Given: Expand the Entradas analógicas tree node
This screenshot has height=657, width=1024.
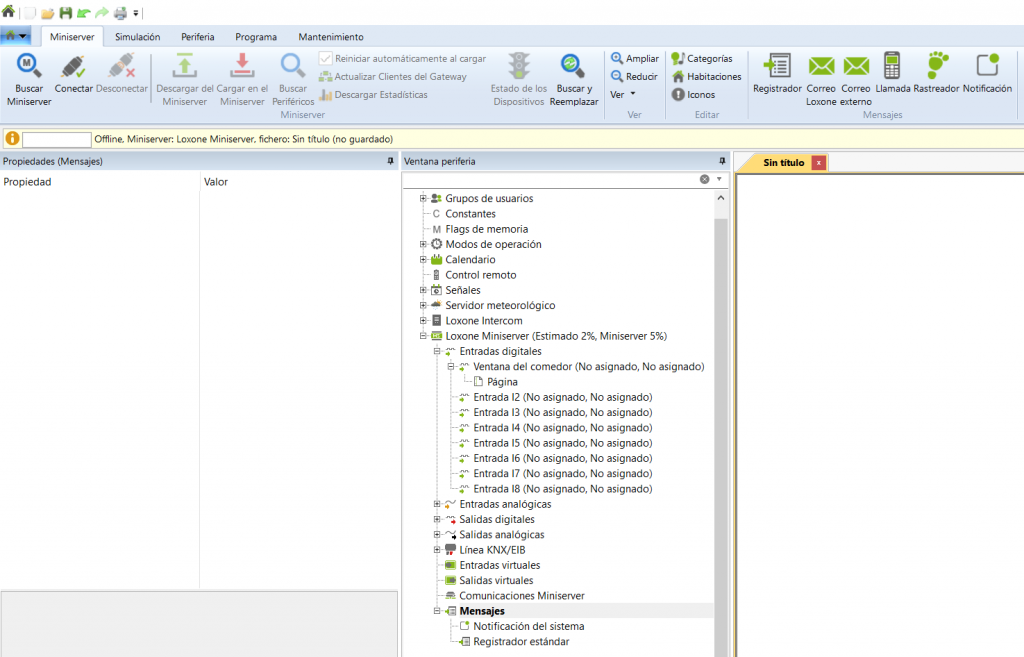Looking at the screenshot, I should point(436,504).
